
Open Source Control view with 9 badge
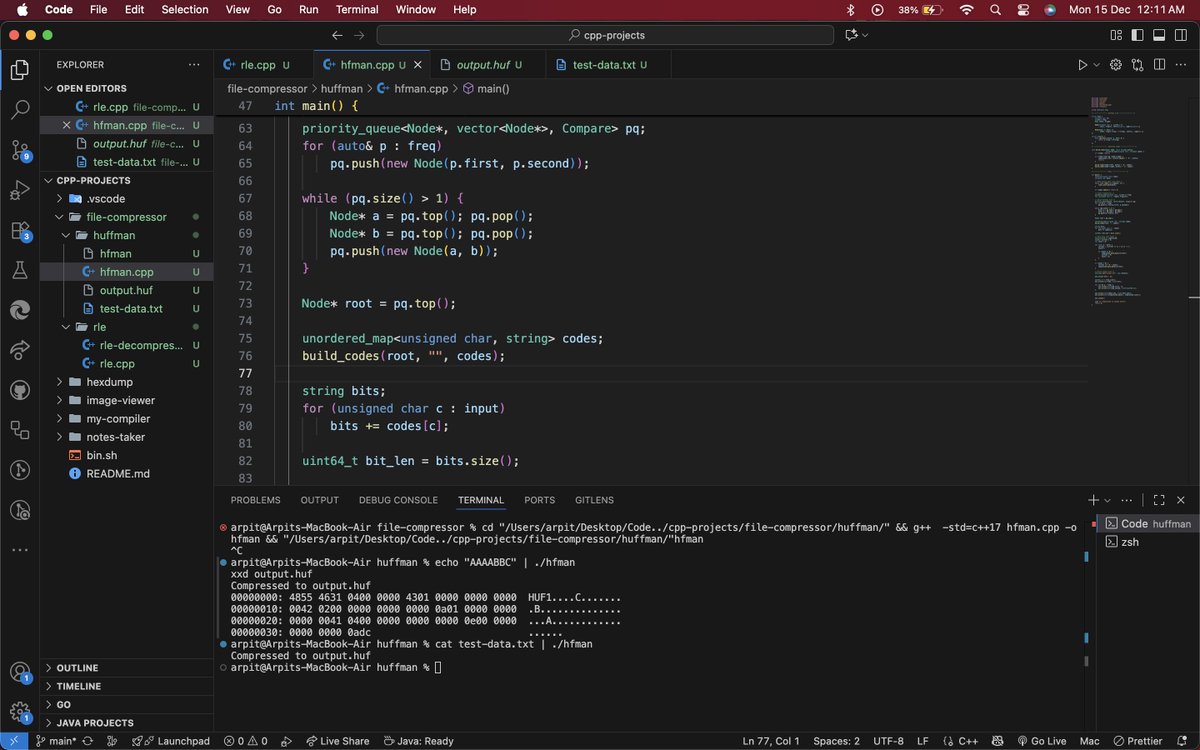click(19, 150)
